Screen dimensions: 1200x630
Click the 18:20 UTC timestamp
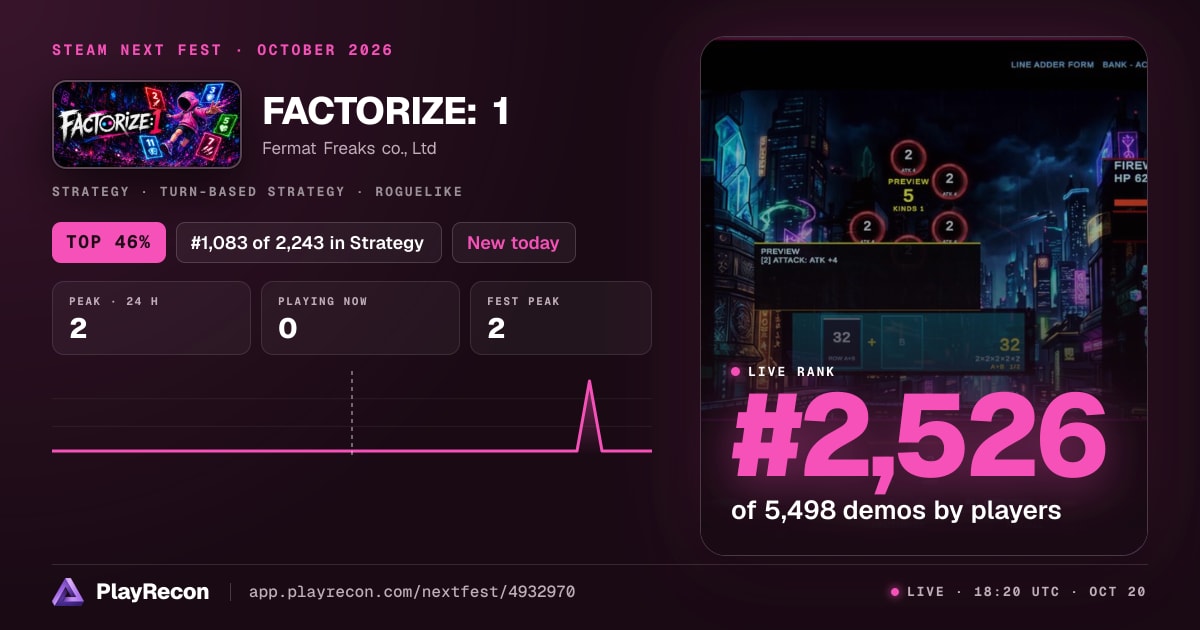click(1018, 592)
